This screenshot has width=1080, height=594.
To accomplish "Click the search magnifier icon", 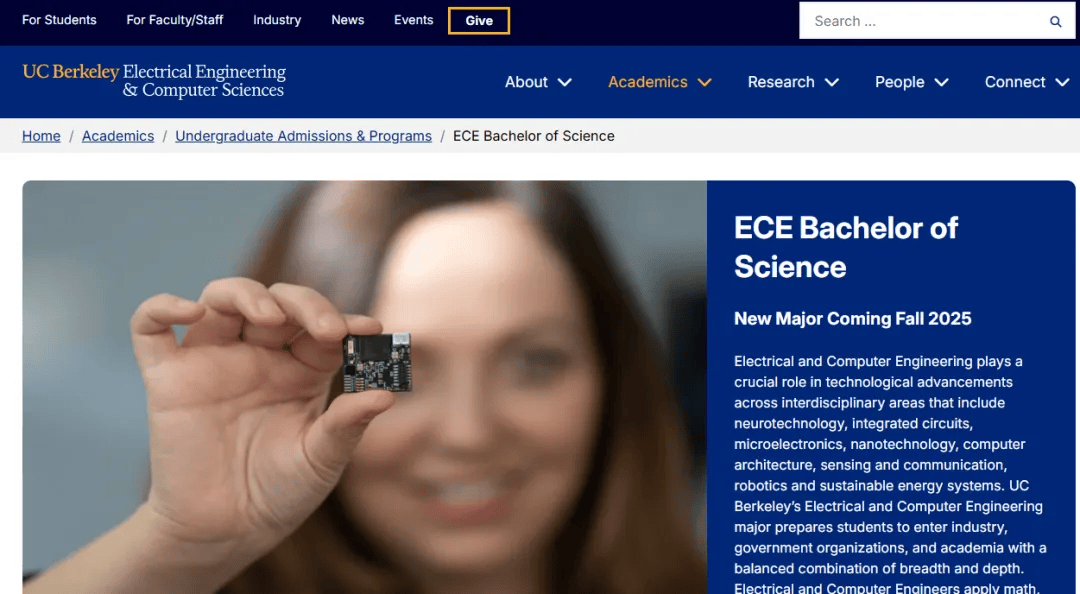I will [x=1055, y=21].
